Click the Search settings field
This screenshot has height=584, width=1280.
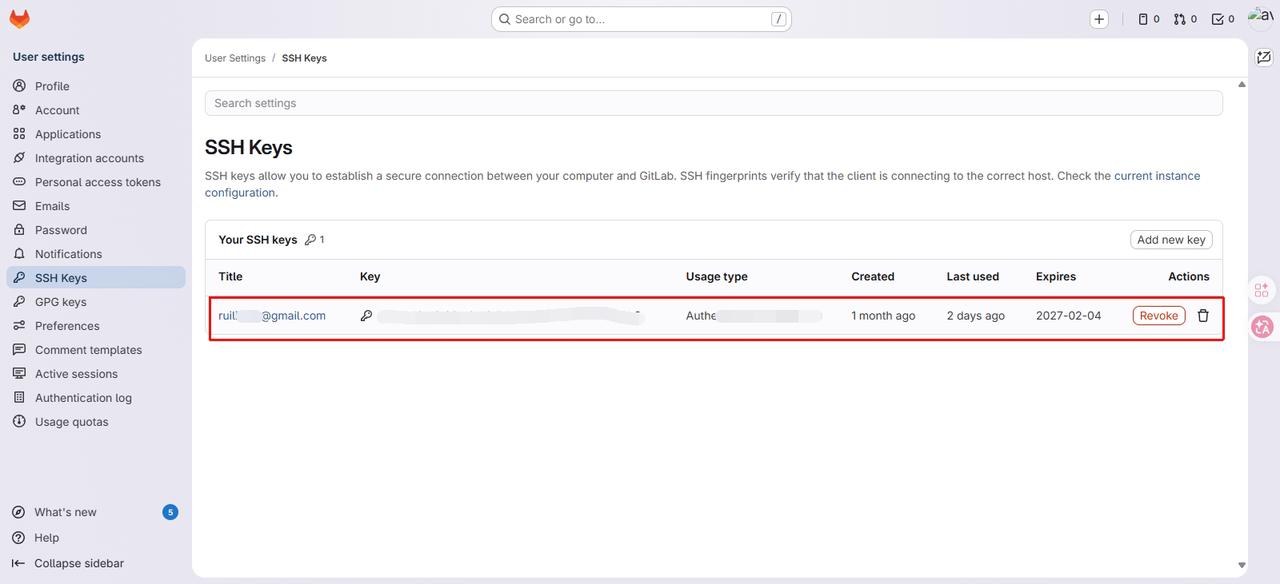[713, 103]
